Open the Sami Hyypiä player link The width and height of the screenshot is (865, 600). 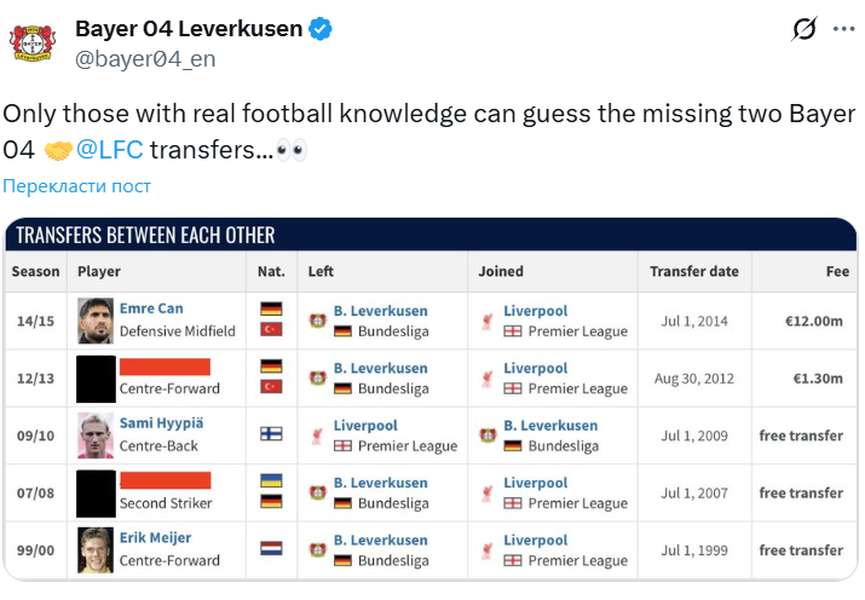(161, 423)
